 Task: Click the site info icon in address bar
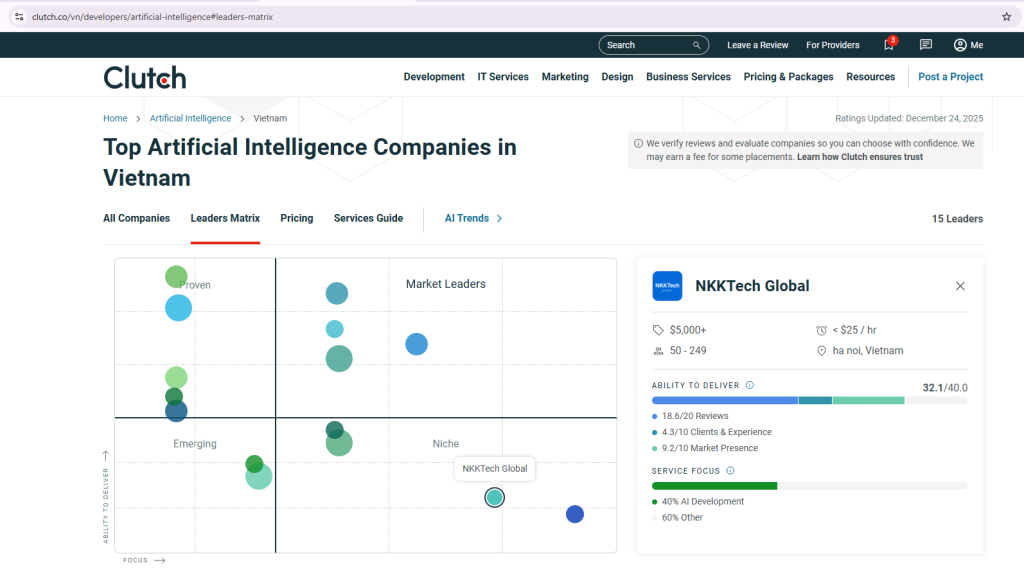coord(18,17)
